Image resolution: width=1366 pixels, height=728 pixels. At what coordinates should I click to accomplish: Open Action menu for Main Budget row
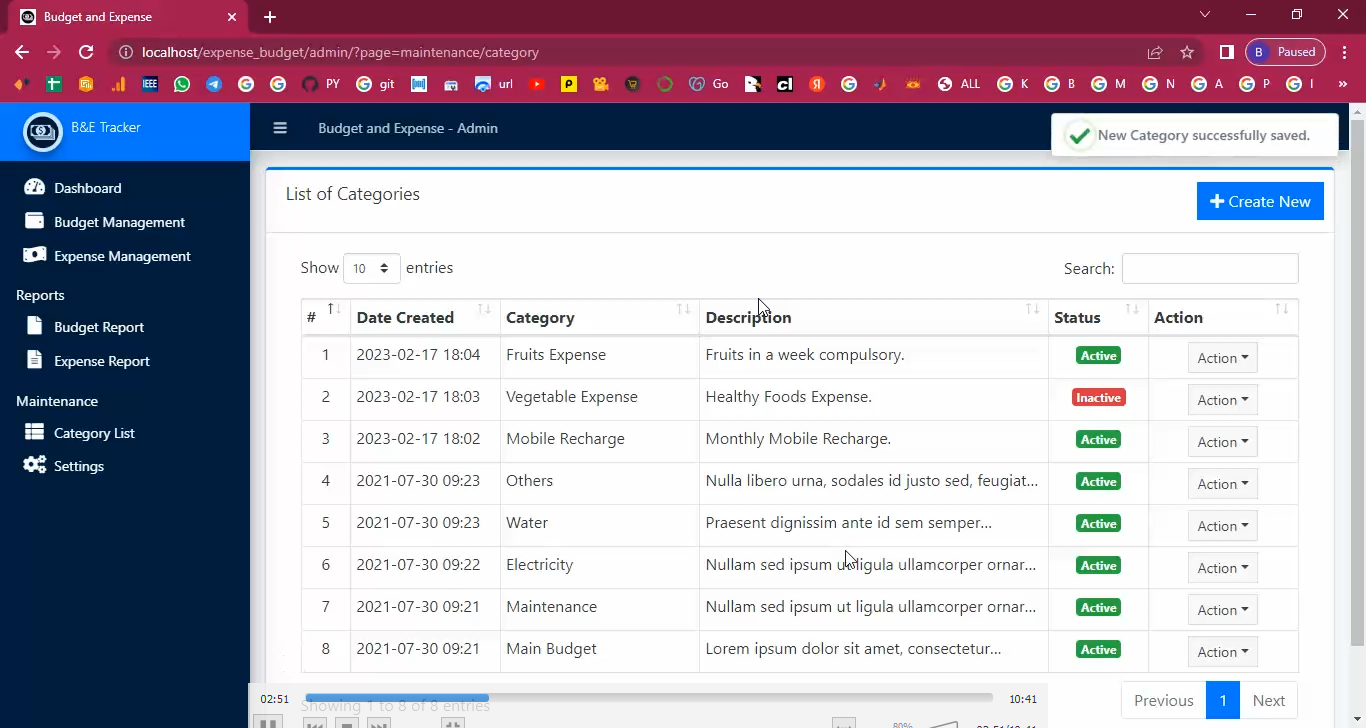[1222, 652]
